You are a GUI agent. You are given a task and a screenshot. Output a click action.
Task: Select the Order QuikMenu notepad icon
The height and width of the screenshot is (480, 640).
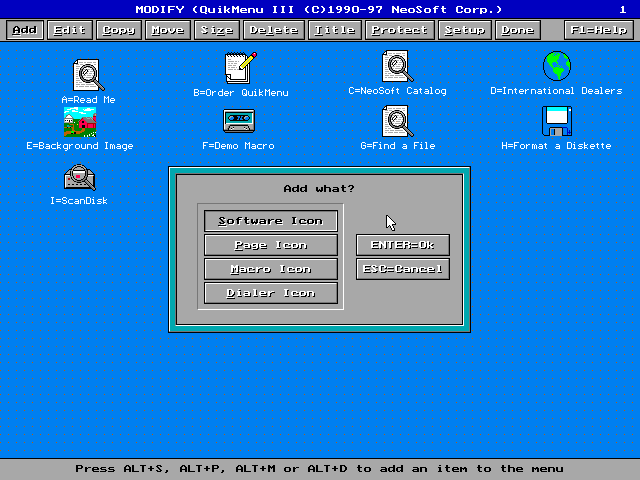[x=241, y=68]
